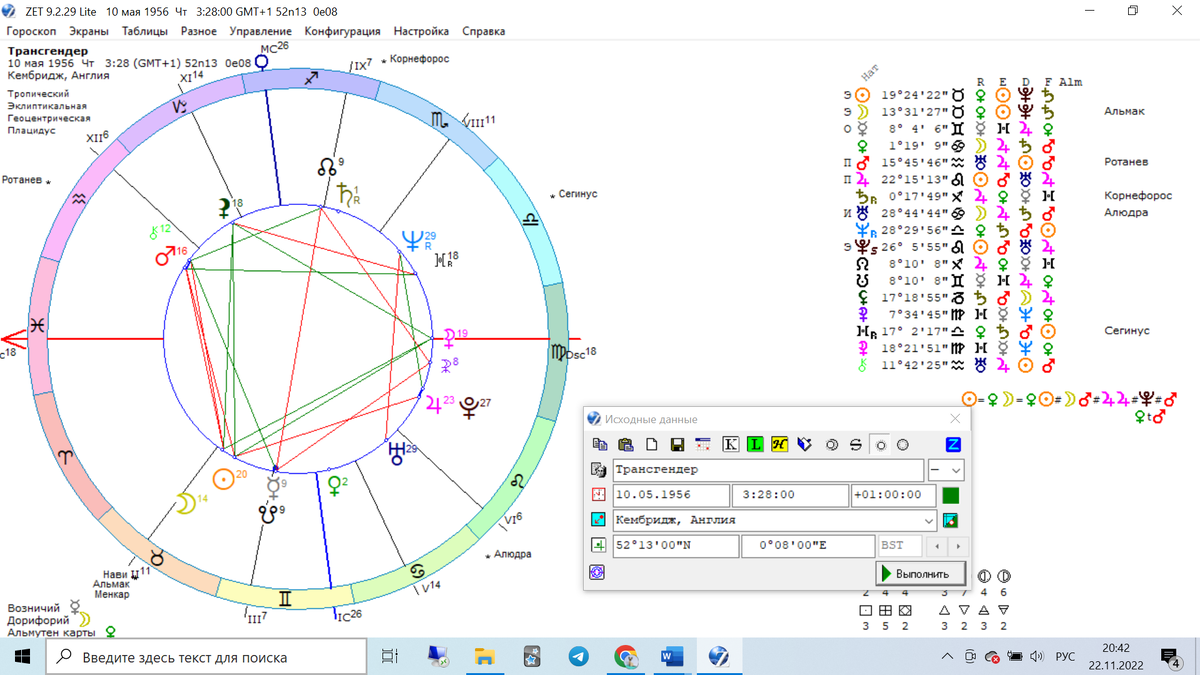Open the Управление menu
1200x675 pixels.
coord(260,31)
